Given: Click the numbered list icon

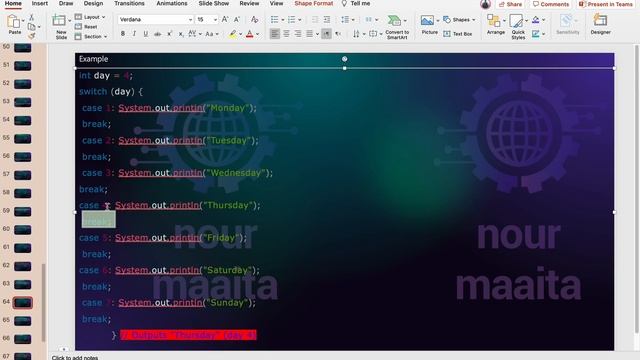Looking at the screenshot, I should click(291, 20).
